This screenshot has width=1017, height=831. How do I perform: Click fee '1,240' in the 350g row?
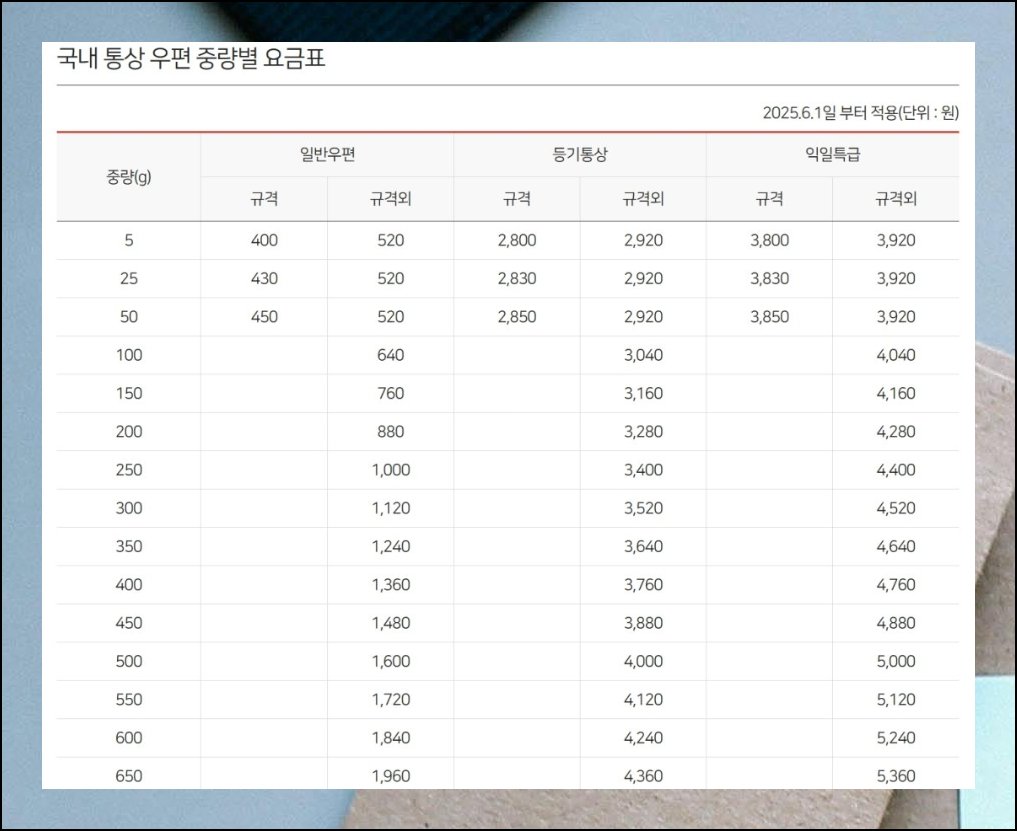390,546
